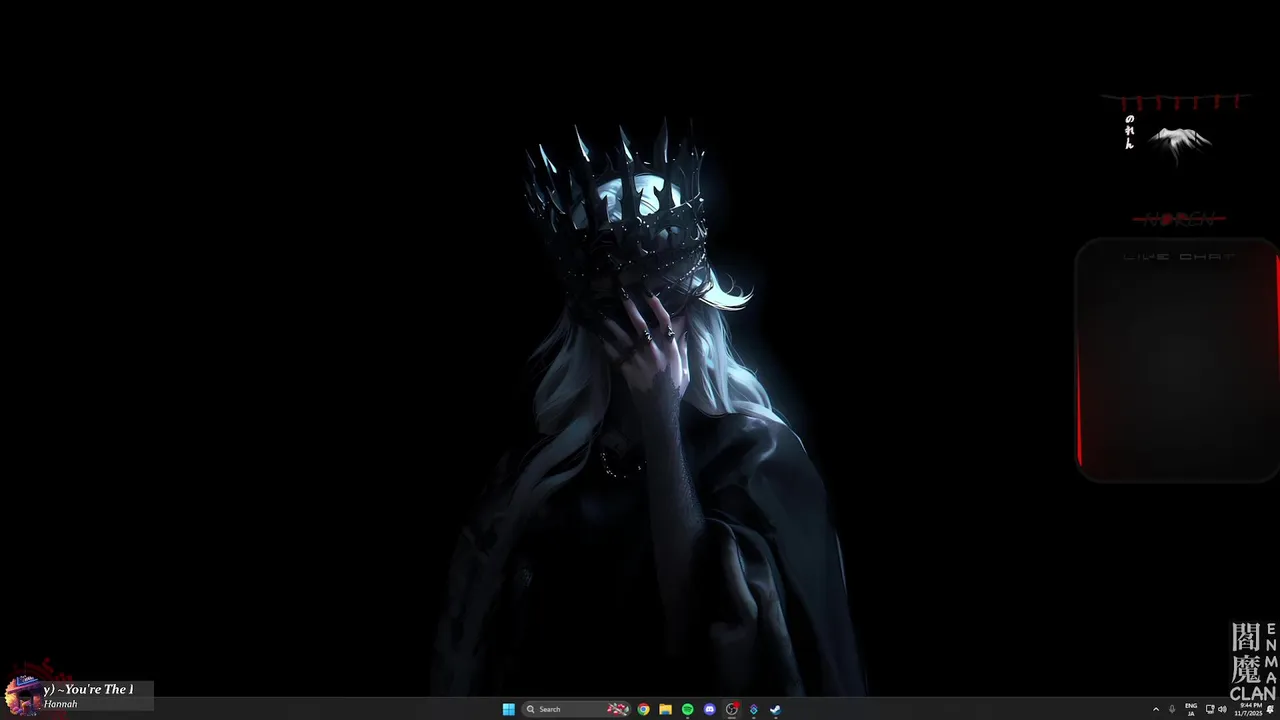Open Steam from the taskbar

775,709
